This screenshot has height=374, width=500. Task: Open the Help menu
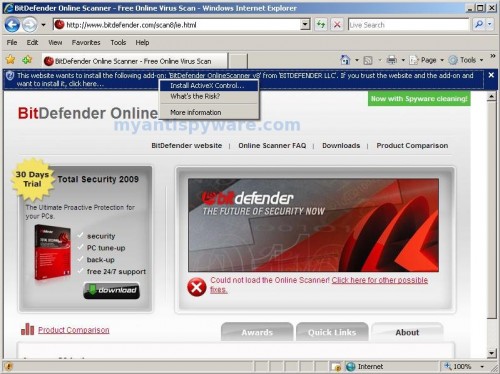click(142, 43)
